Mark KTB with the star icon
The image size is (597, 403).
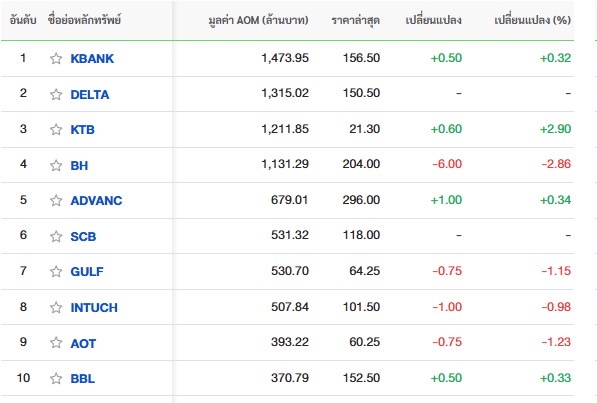coord(56,130)
